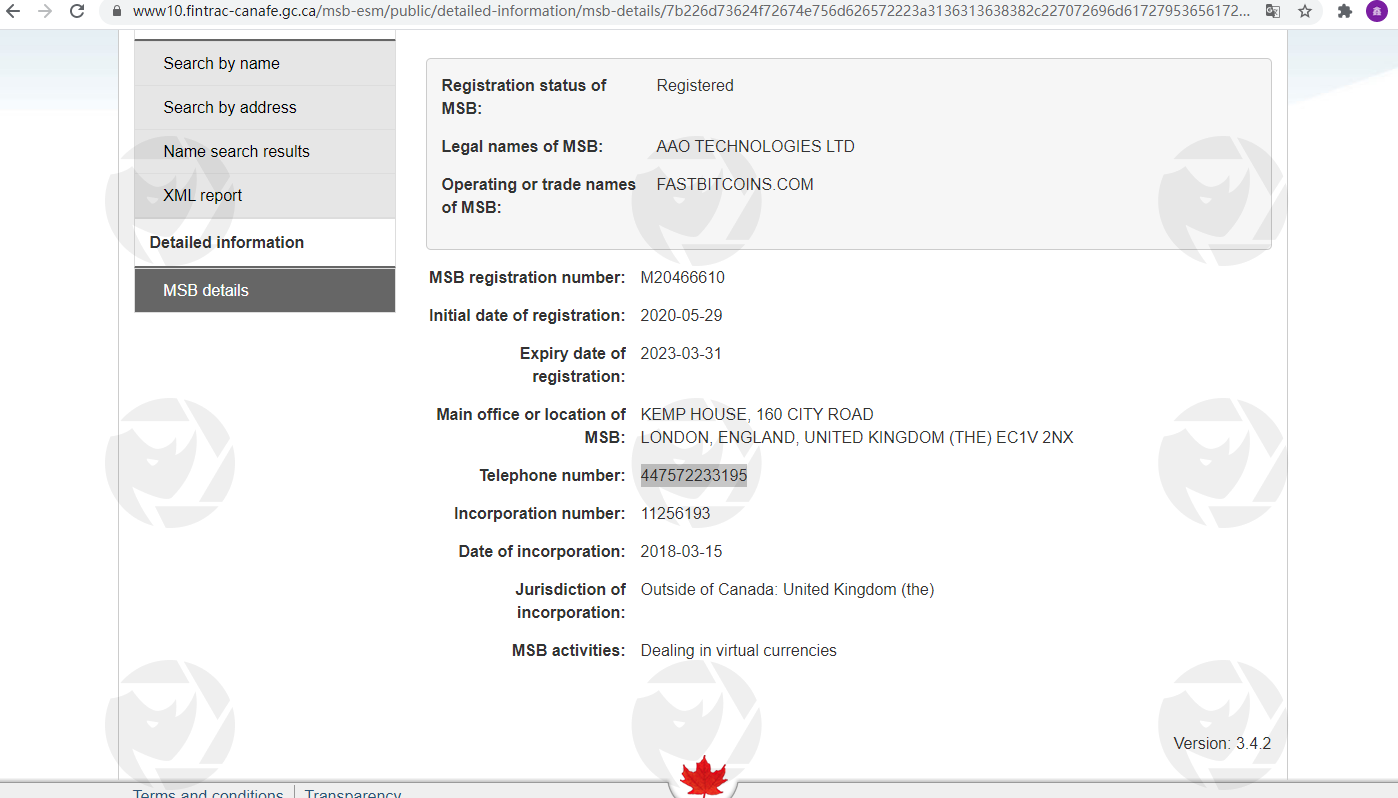This screenshot has width=1398, height=798.
Task: Open Search by address in sidebar
Action: click(x=230, y=107)
